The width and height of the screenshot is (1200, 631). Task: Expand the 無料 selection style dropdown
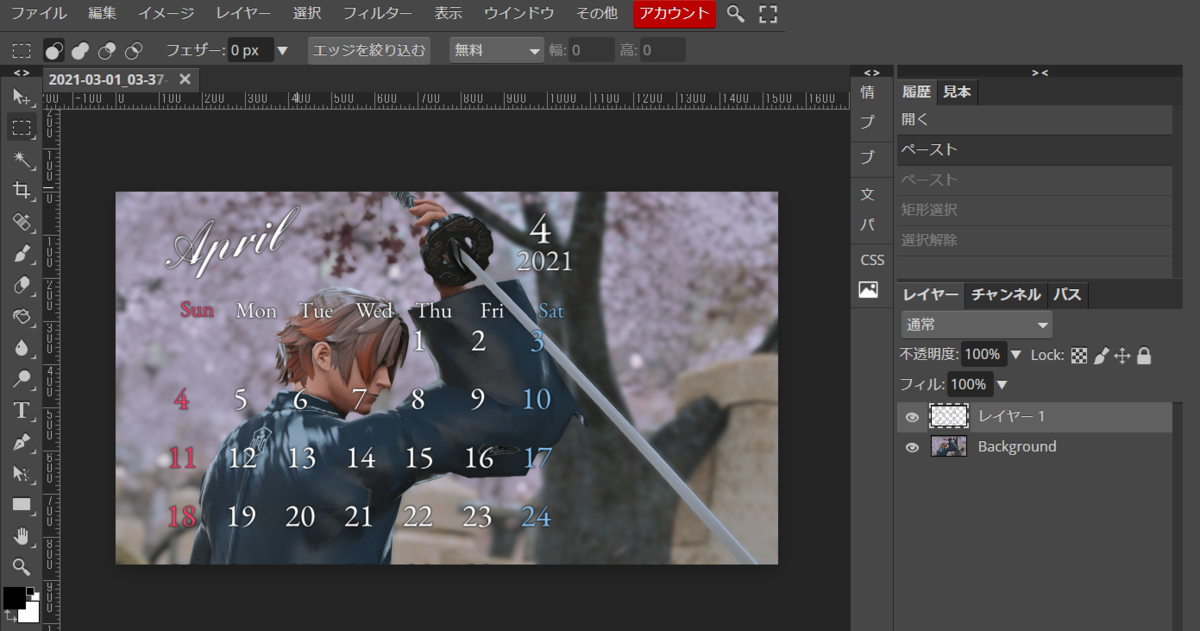tap(496, 50)
